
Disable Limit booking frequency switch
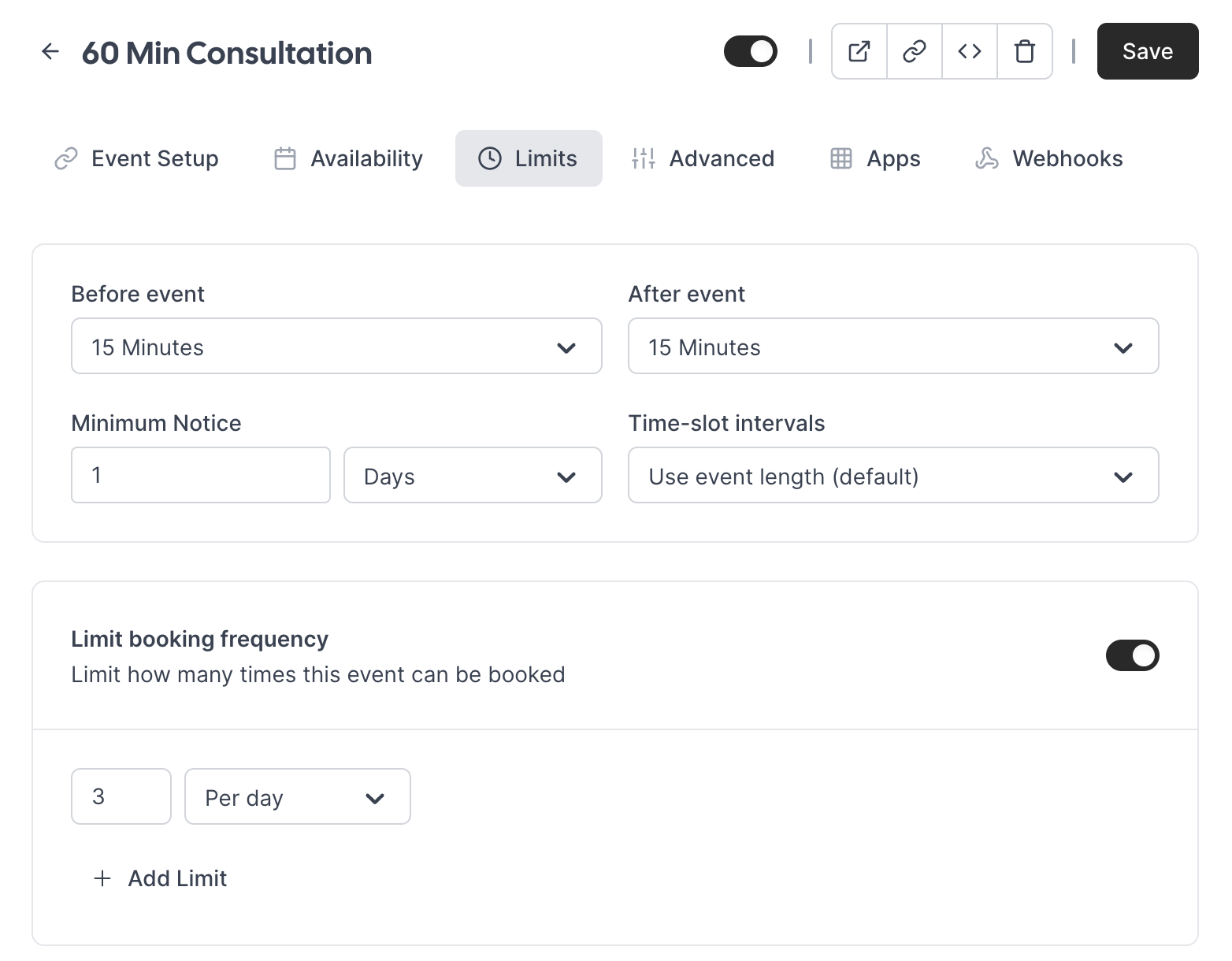(1132, 655)
